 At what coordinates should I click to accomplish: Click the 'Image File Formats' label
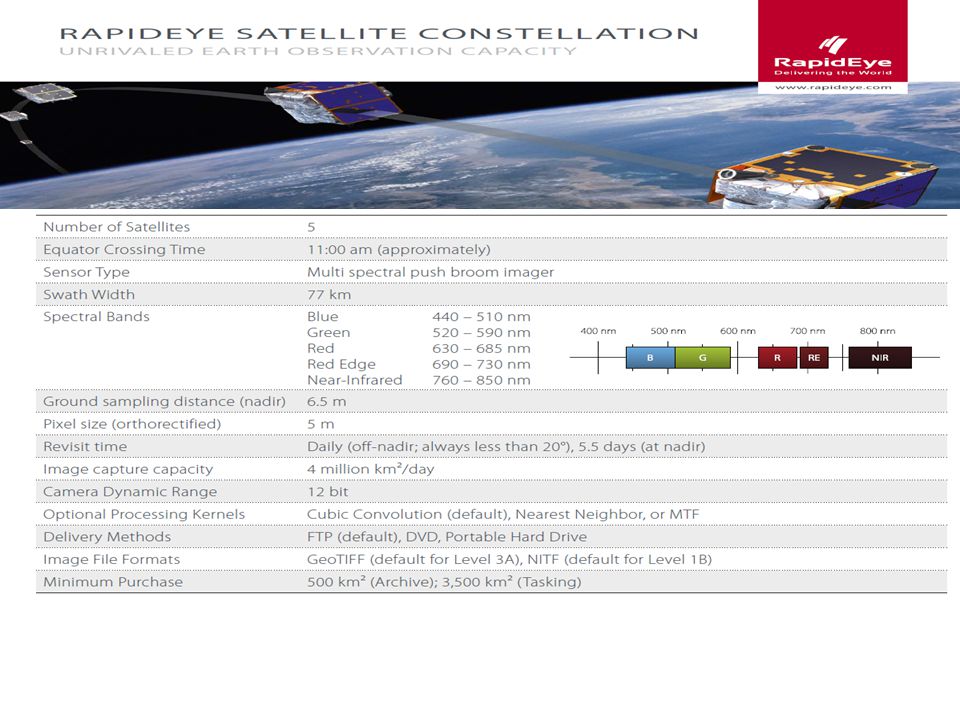click(111, 560)
